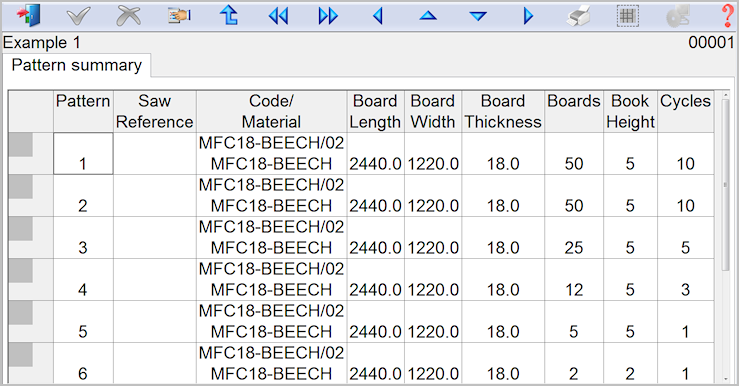
Task: Open help with red question mark
Action: [728, 16]
